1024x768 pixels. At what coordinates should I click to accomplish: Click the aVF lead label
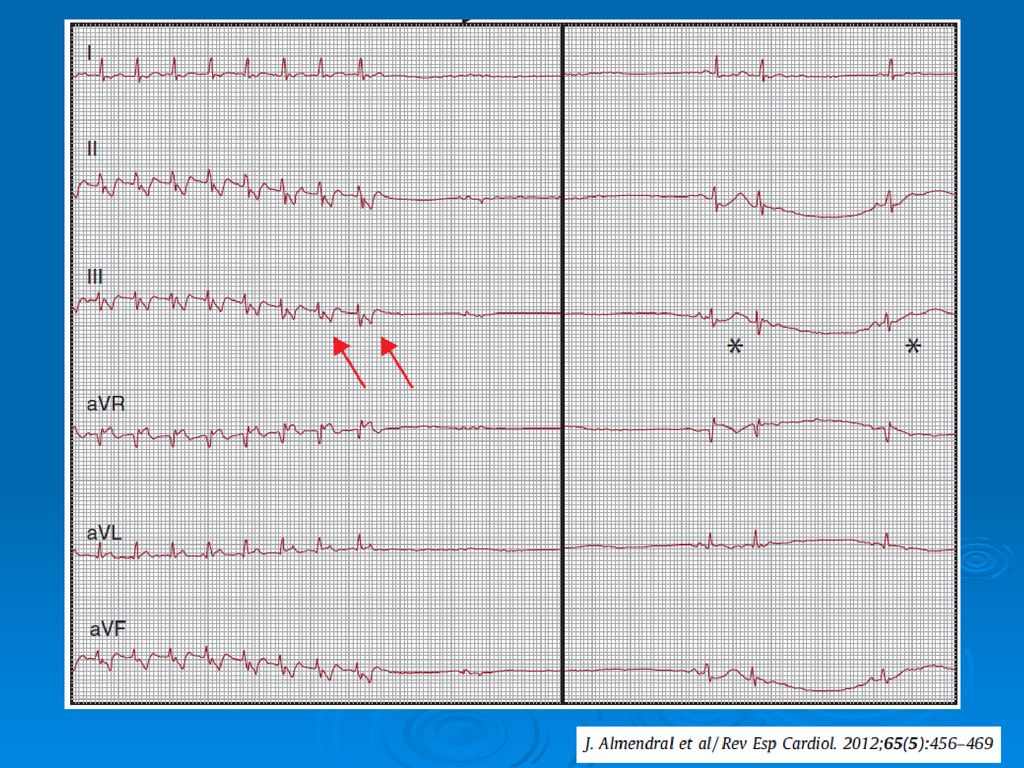click(108, 629)
